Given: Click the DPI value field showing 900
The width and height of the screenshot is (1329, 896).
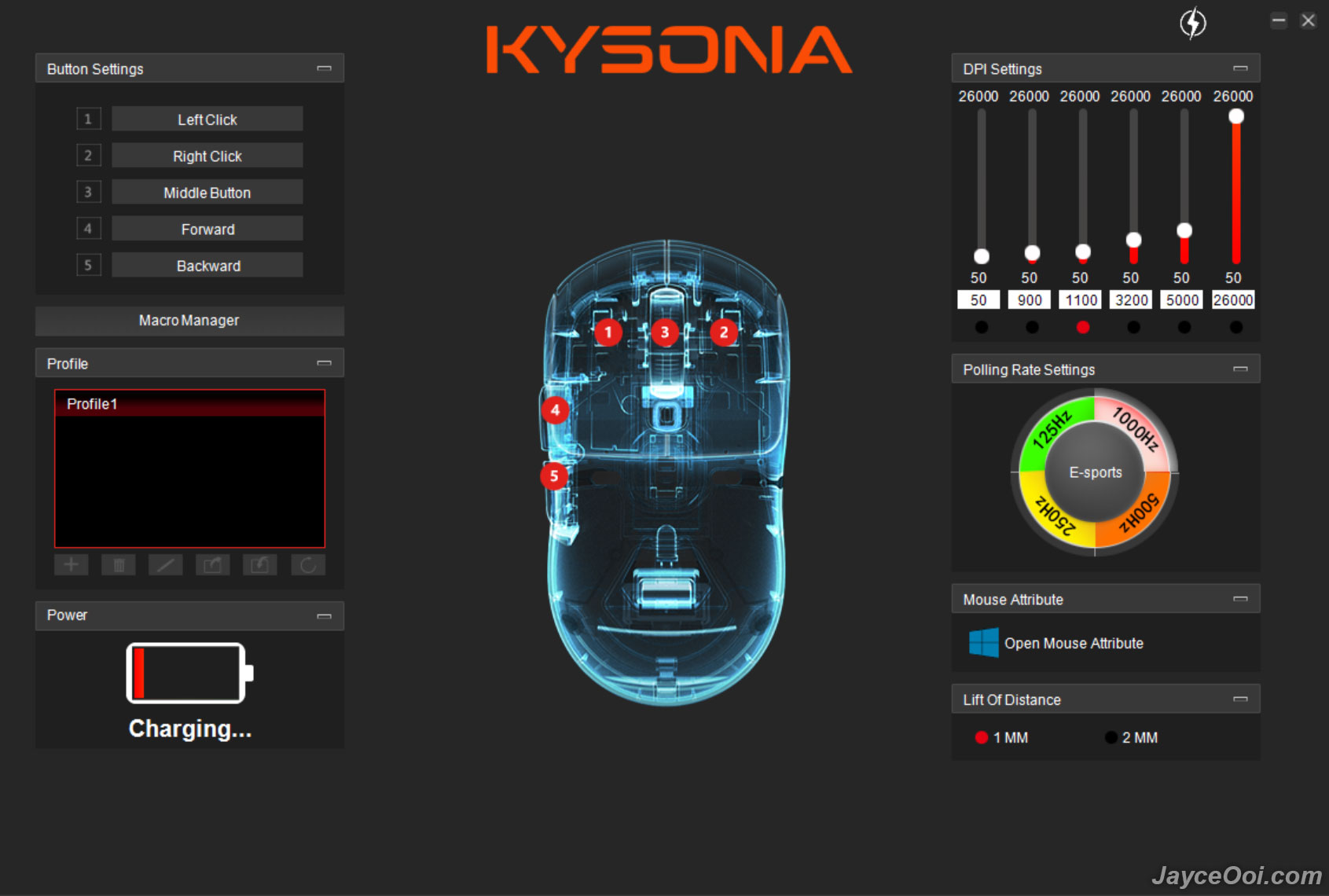Looking at the screenshot, I should [x=1030, y=299].
